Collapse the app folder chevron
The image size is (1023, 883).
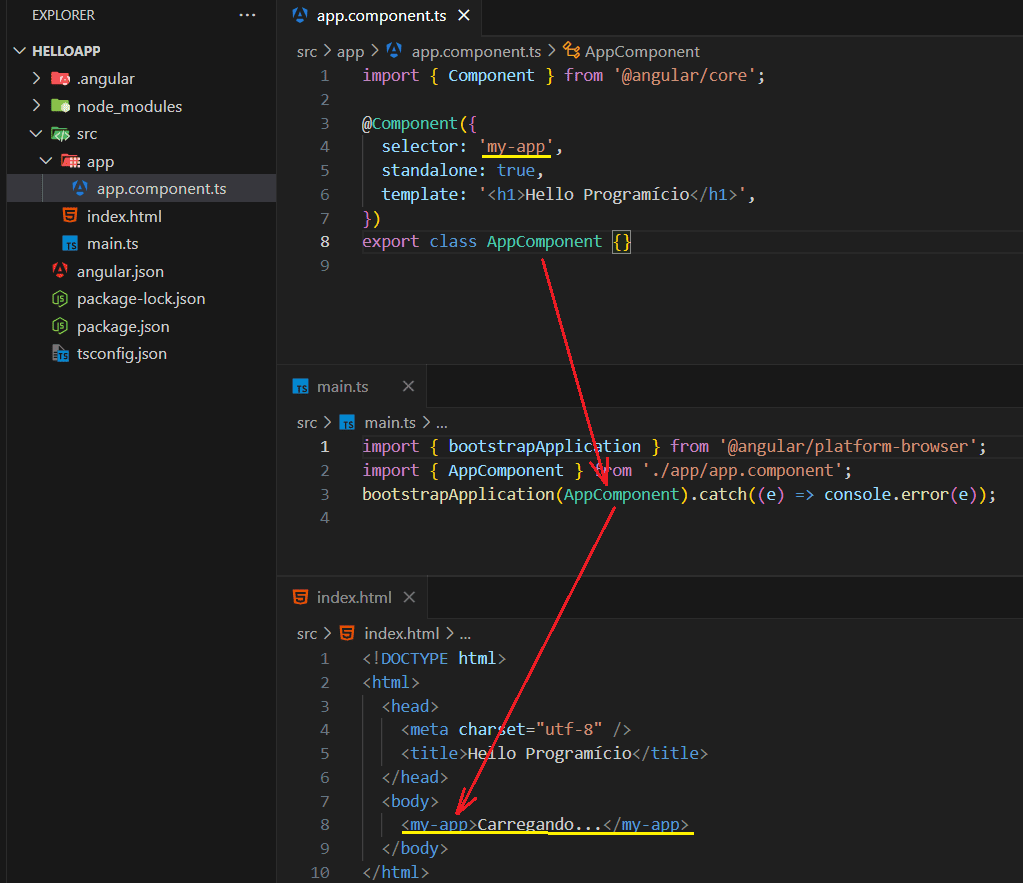tap(46, 161)
